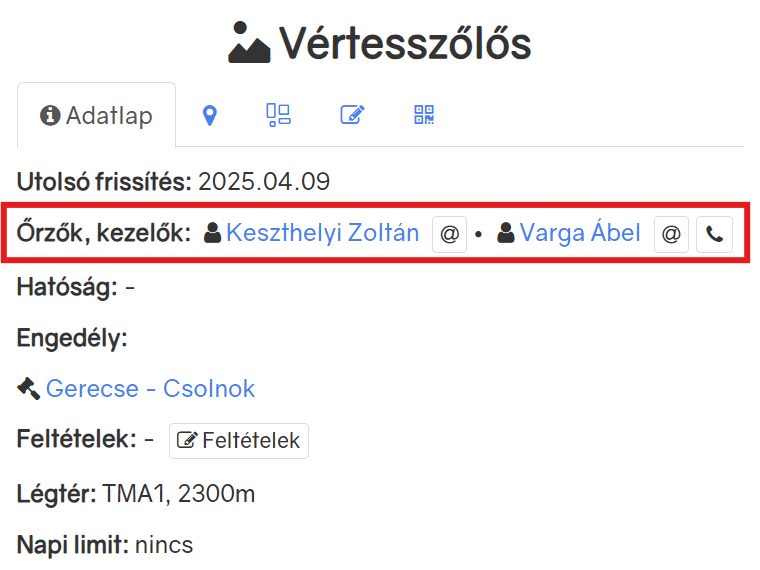Email Keszthelyi Zoltán via @ button
The width and height of the screenshot is (760, 570).
coord(449,235)
